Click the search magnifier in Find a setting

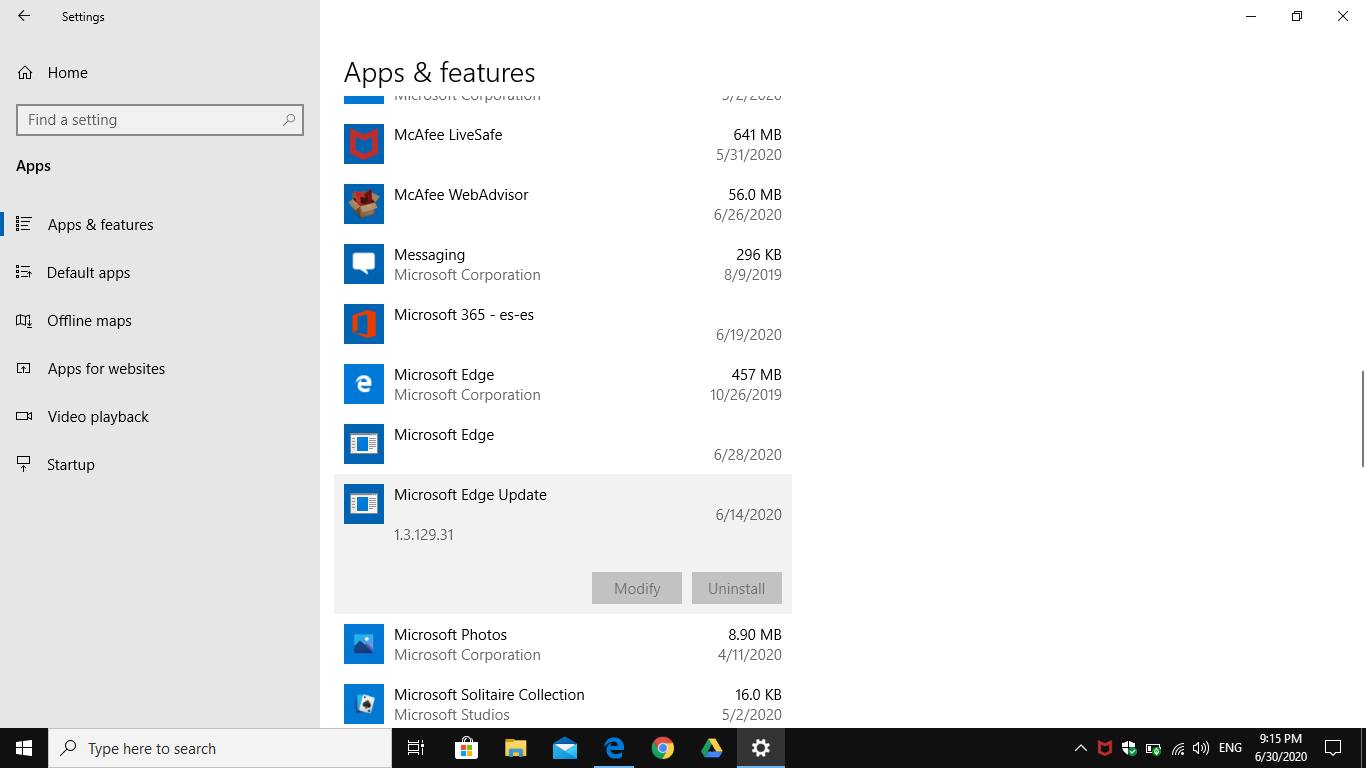coord(289,119)
